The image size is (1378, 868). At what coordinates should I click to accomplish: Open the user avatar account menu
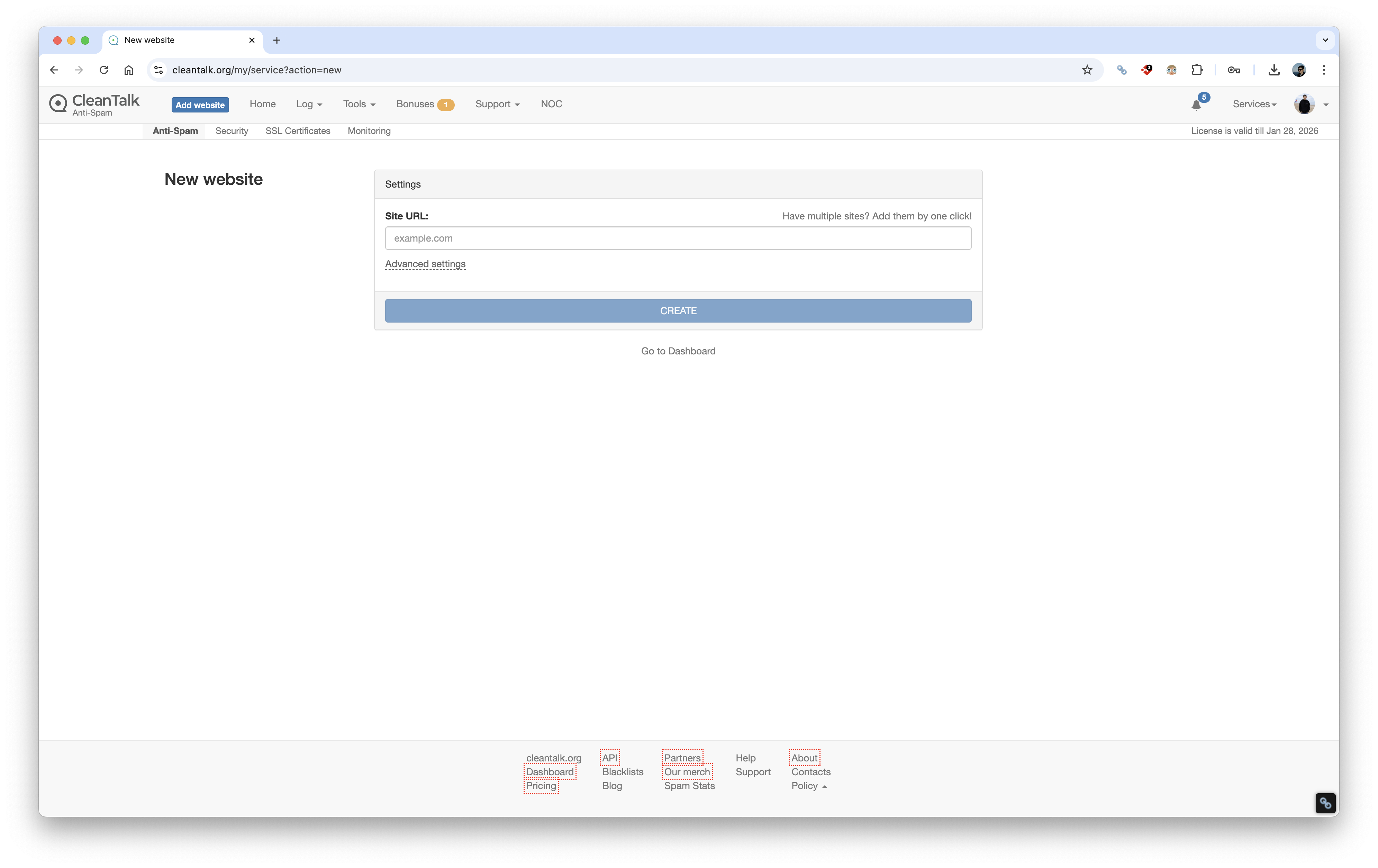pyautogui.click(x=1304, y=104)
